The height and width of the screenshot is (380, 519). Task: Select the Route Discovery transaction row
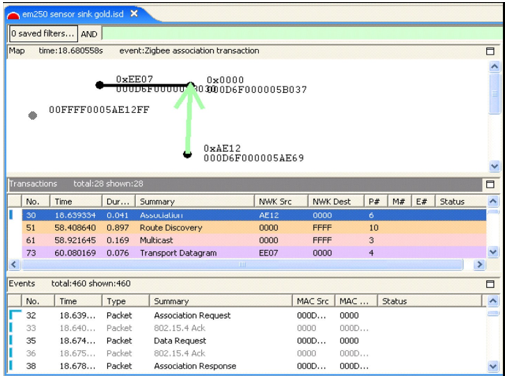254,228
